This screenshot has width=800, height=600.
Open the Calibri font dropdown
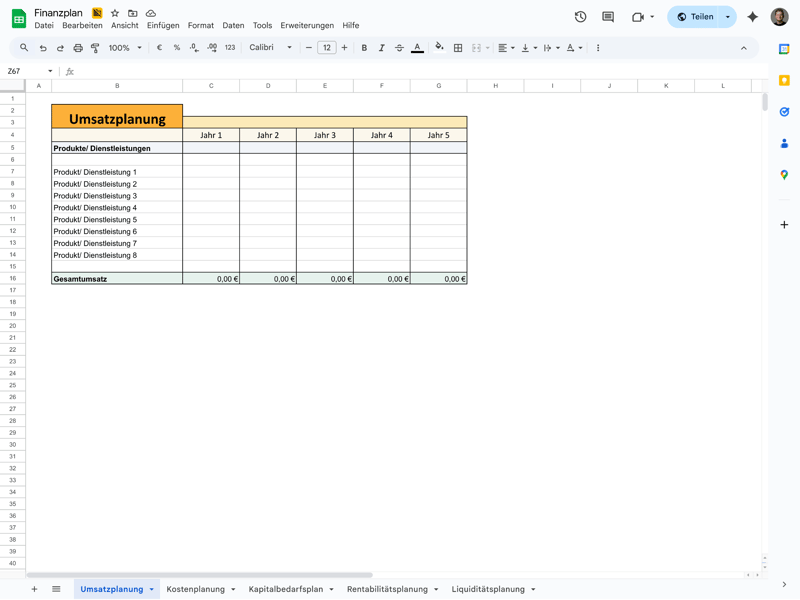tap(271, 48)
